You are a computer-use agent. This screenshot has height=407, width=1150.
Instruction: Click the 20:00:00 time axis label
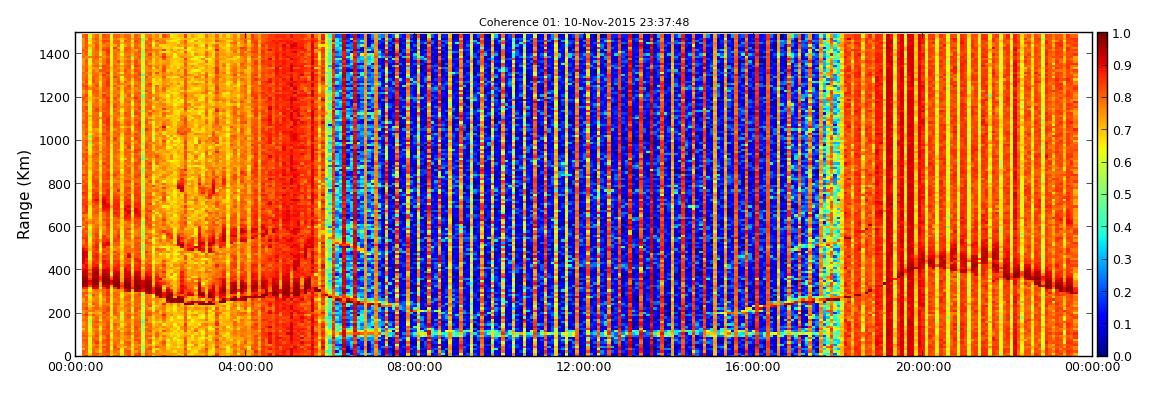pos(923,367)
